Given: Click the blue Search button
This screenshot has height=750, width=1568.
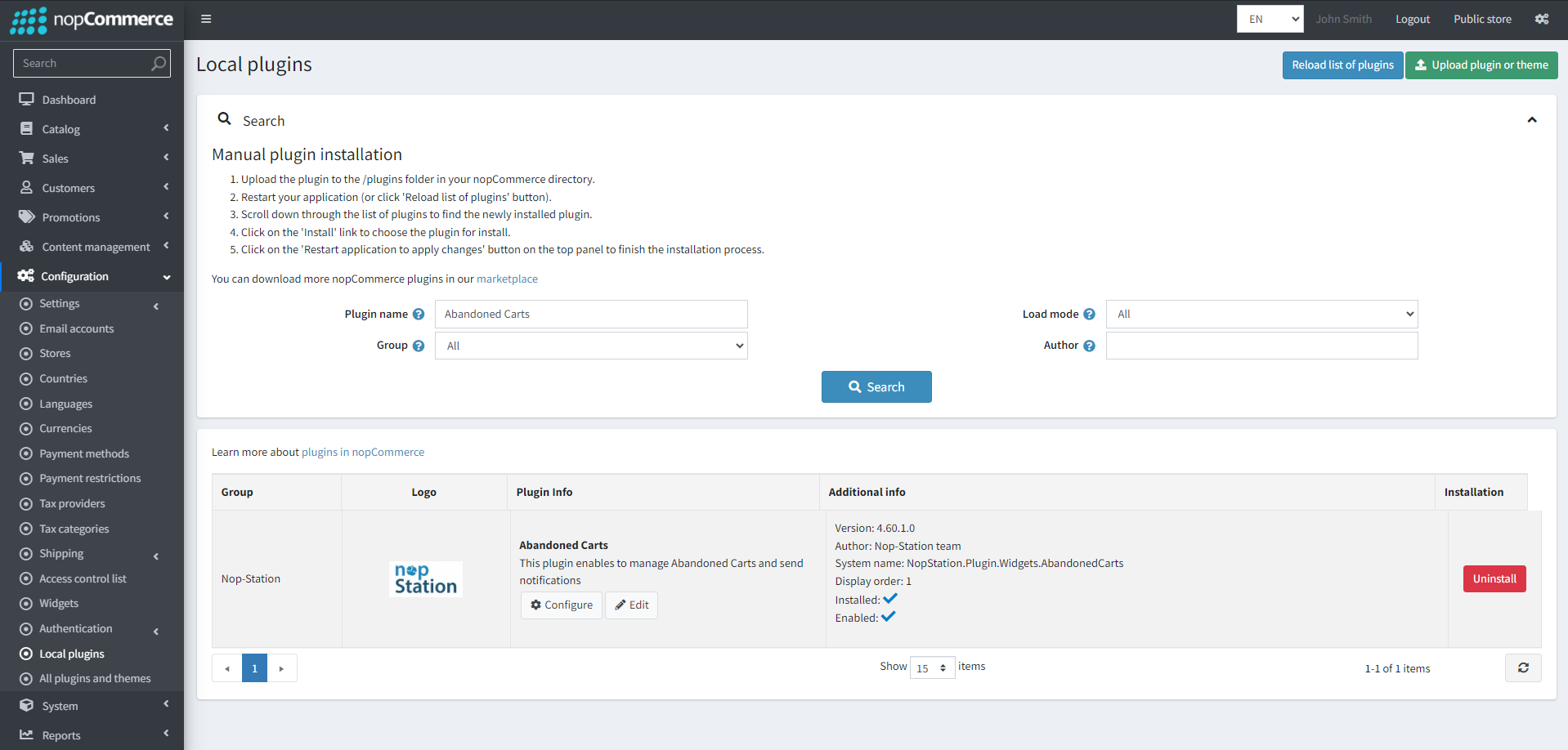Looking at the screenshot, I should tap(876, 387).
